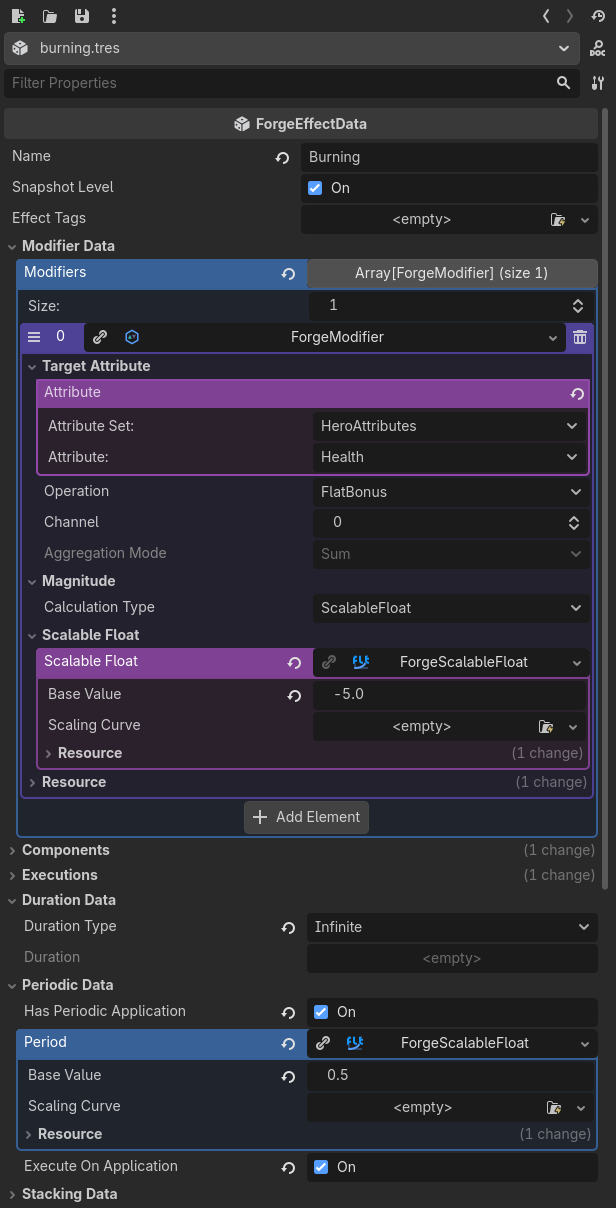Go to previous edited object in history
616x1208 pixels.
pos(546,16)
